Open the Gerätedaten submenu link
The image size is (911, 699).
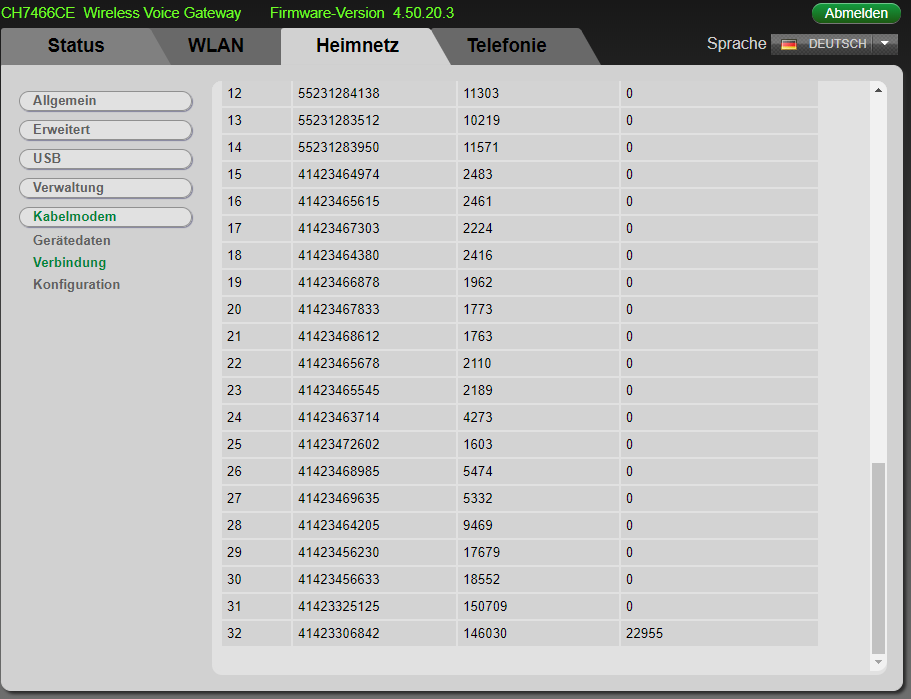point(71,240)
